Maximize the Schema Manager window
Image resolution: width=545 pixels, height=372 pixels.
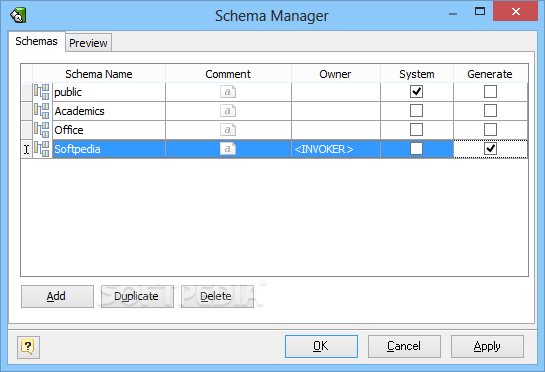480,11
